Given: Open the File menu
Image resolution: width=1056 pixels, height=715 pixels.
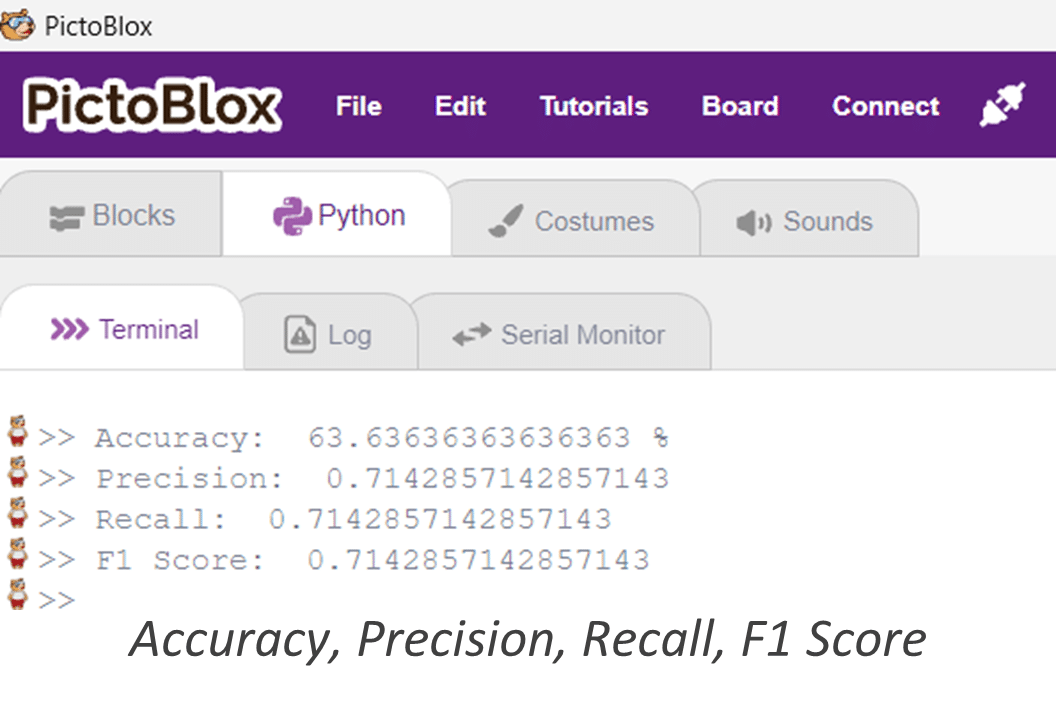Looking at the screenshot, I should coord(358,106).
